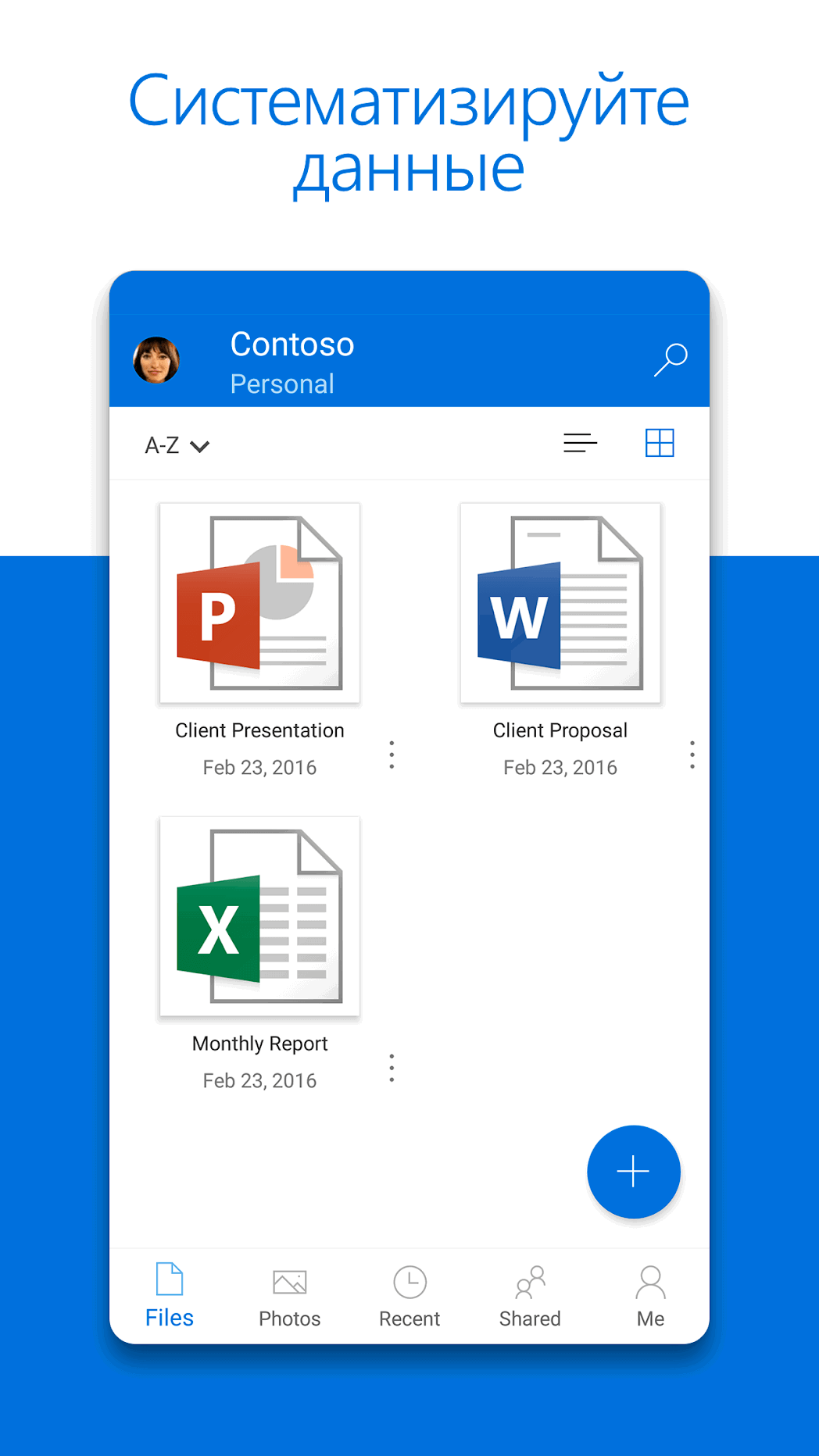The image size is (819, 1456).
Task: Click the date under Client Presentation
Action: (259, 768)
